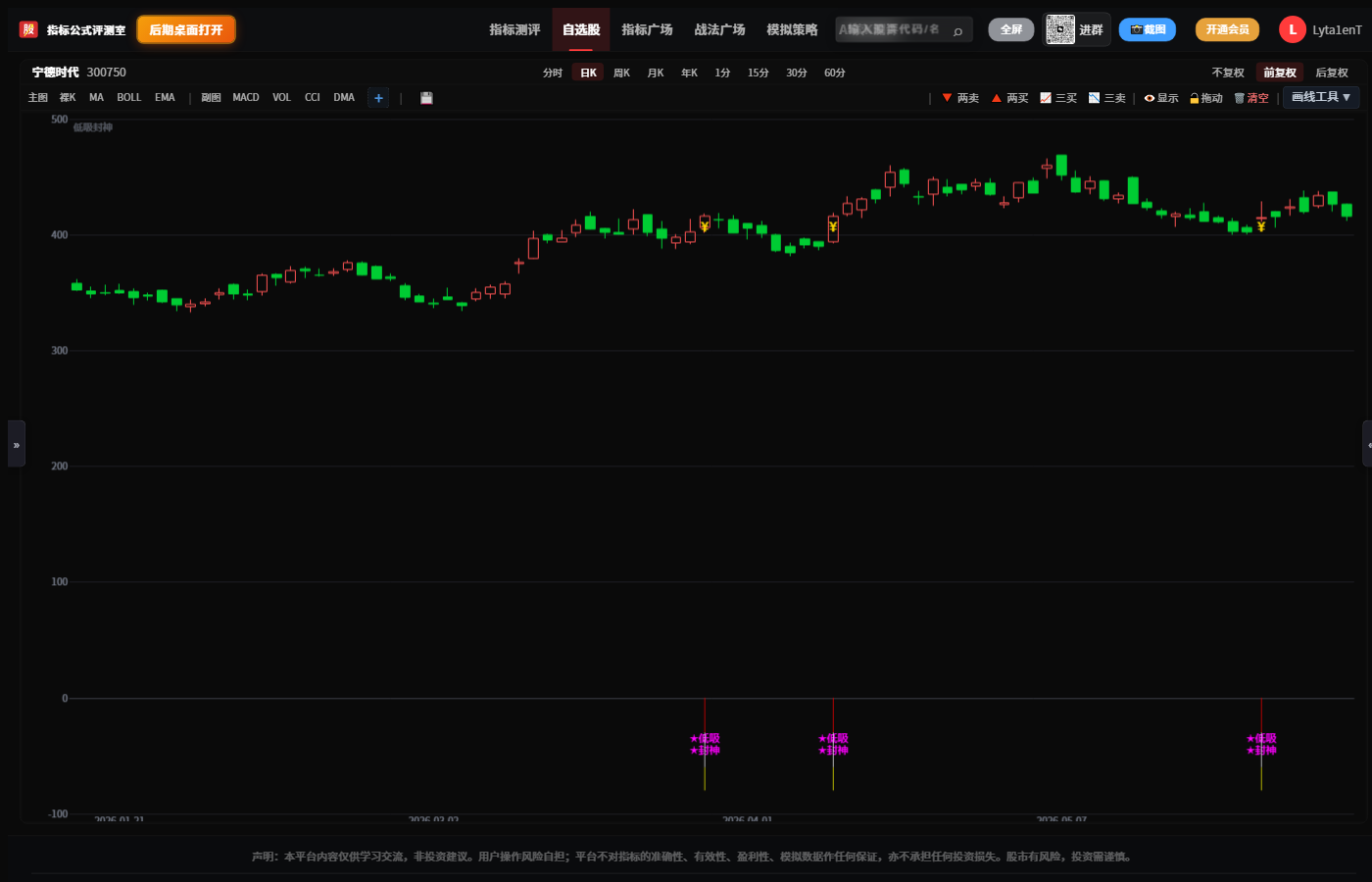Click the red down-triangle 两卖 marker

click(x=947, y=98)
